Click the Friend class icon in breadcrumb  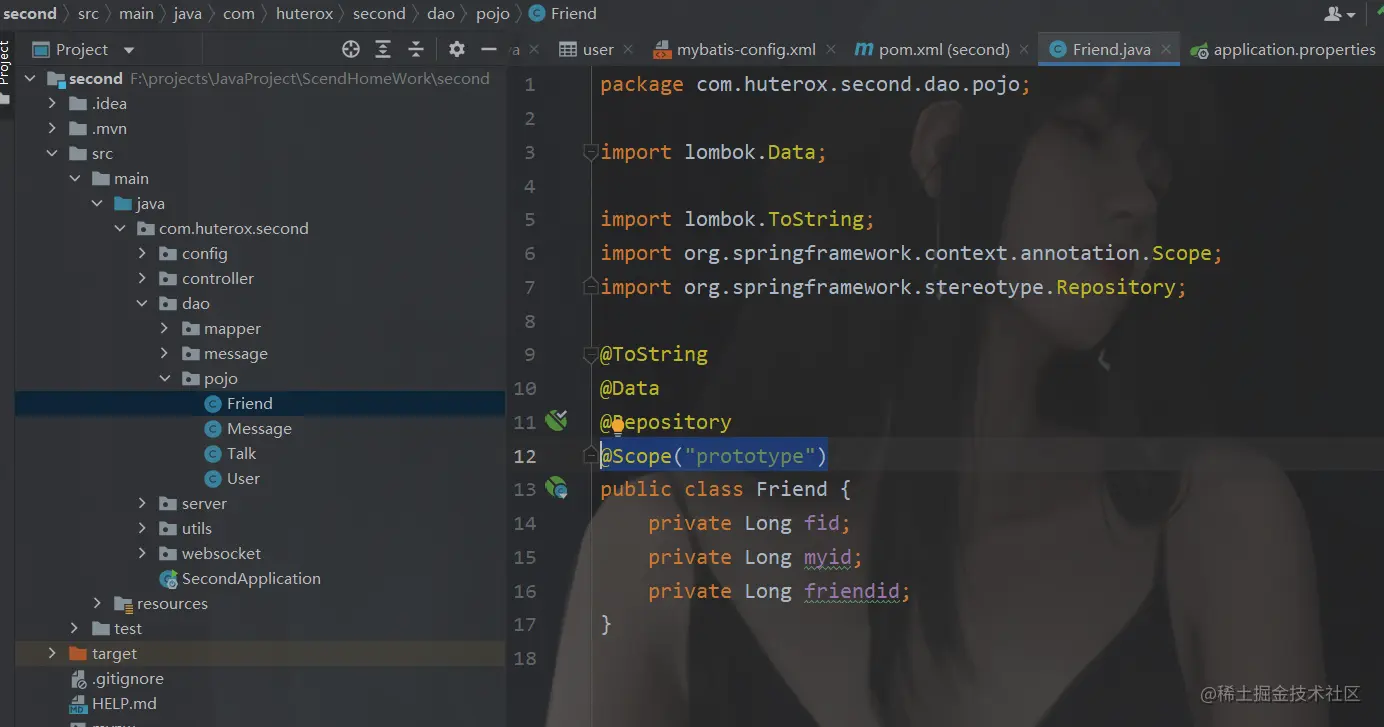[x=536, y=13]
